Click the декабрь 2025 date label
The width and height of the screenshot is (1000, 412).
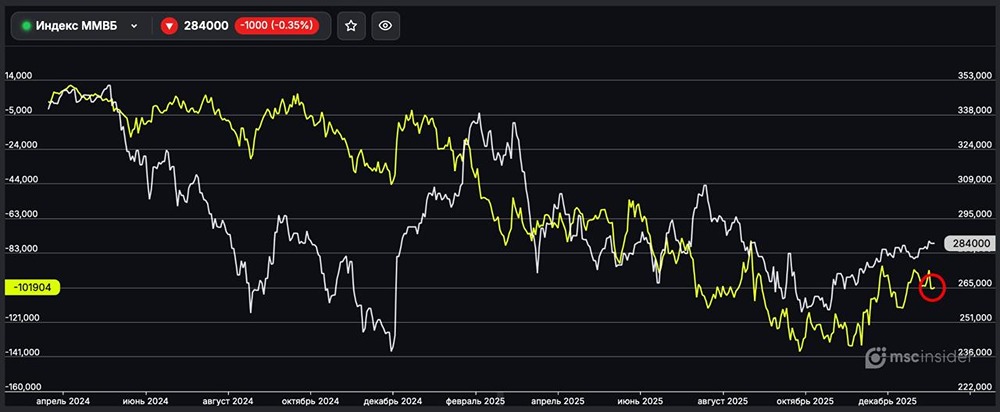tap(887, 401)
